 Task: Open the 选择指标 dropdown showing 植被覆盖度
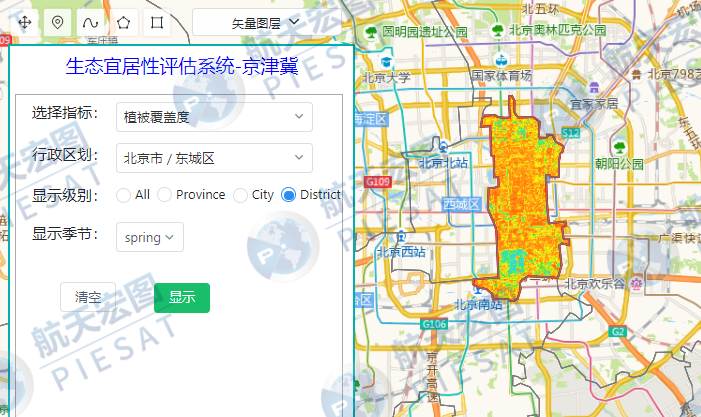coord(214,117)
